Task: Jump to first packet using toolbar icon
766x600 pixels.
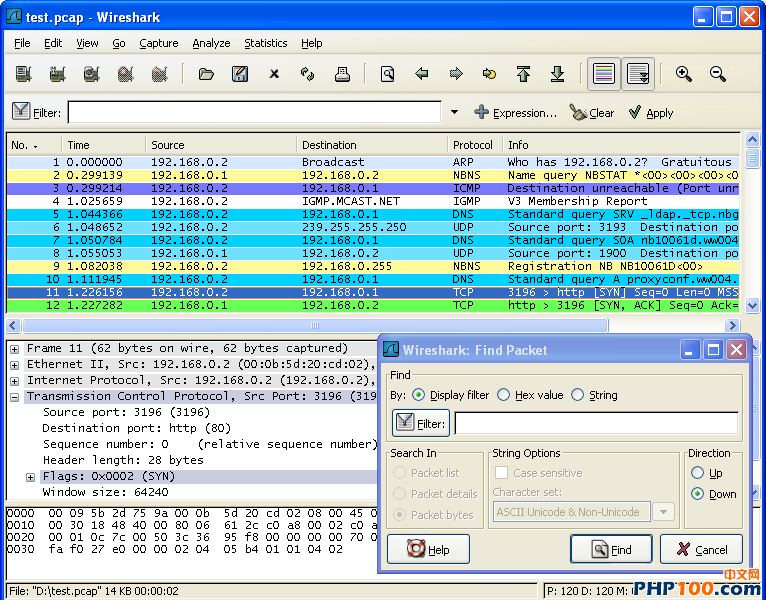Action: coord(523,74)
